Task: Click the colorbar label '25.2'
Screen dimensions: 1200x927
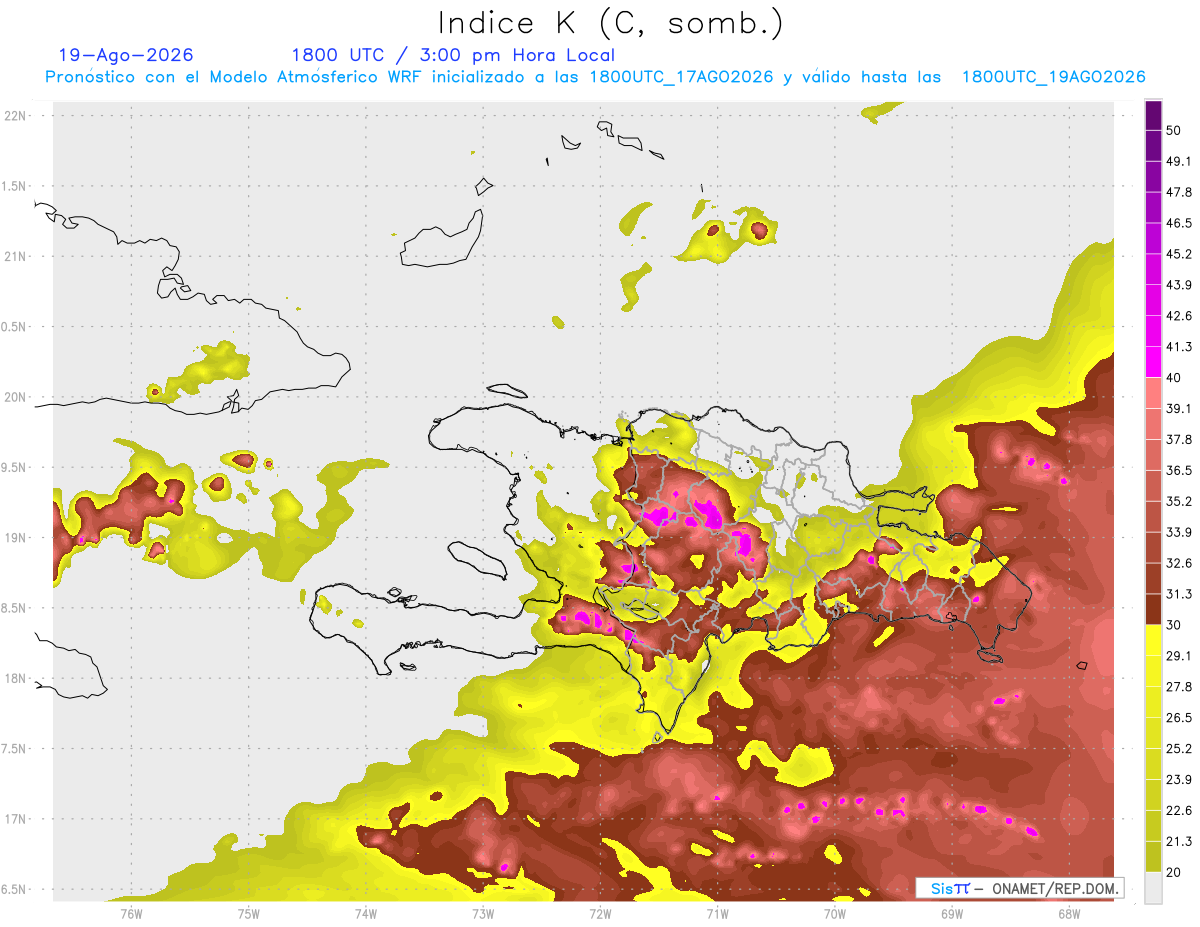Action: tap(1179, 748)
